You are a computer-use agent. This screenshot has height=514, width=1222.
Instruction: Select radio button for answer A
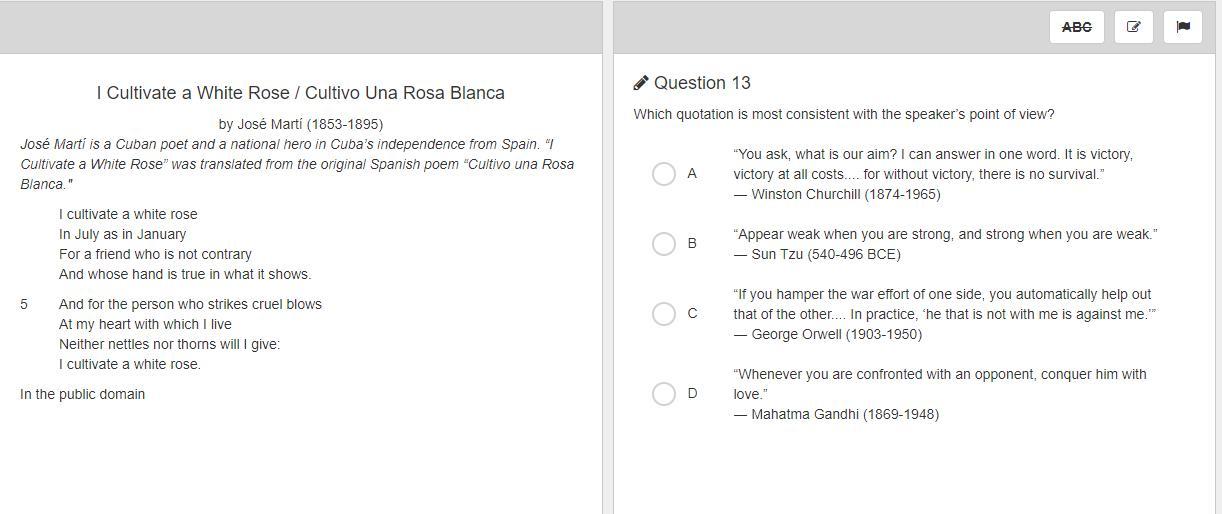[664, 174]
